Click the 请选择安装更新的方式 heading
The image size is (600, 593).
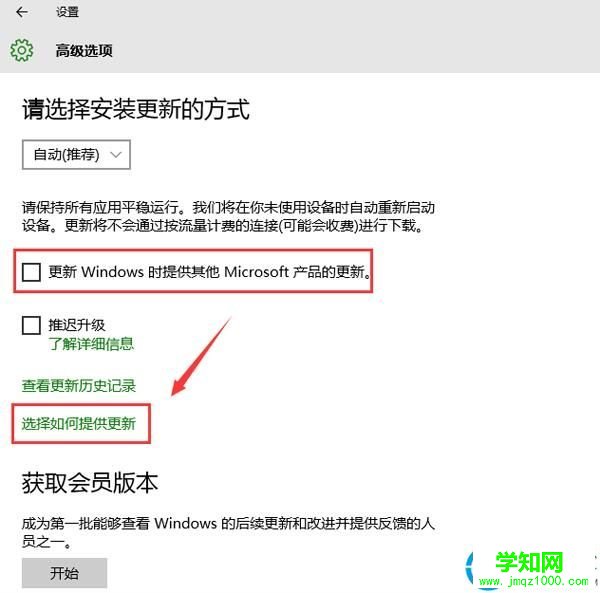[x=136, y=109]
